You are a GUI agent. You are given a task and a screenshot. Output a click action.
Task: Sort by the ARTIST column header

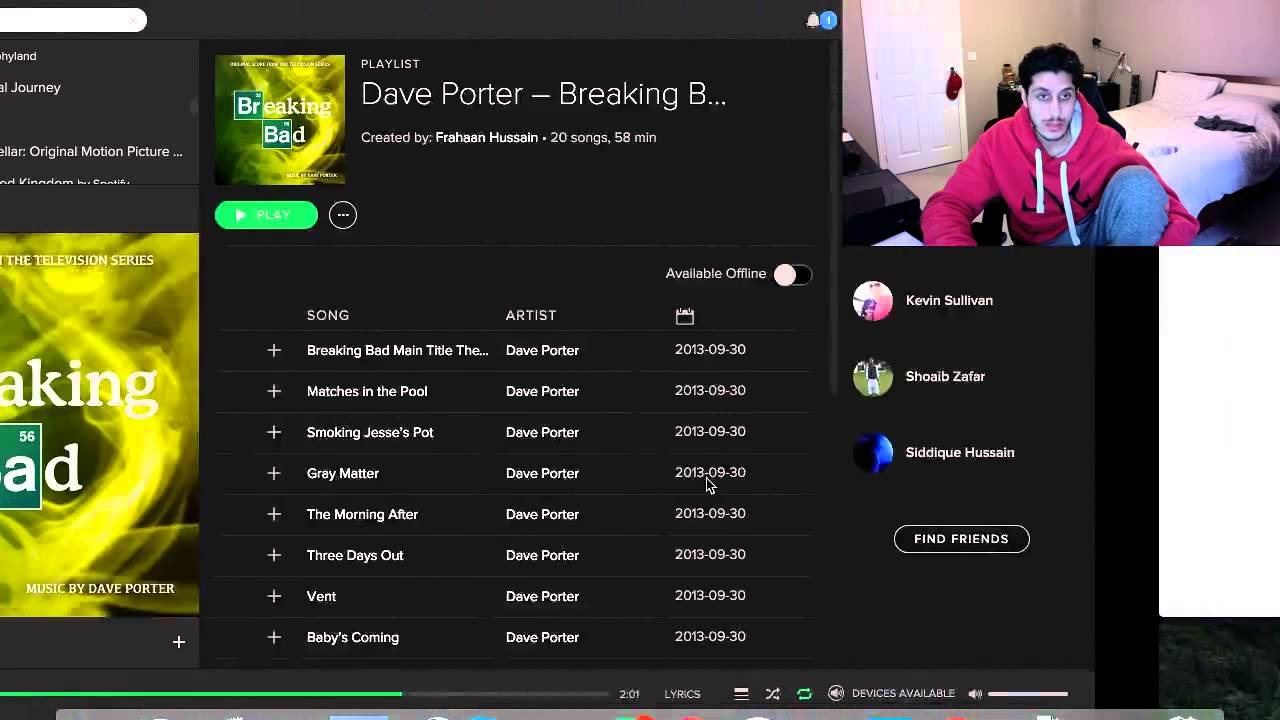[x=531, y=315]
